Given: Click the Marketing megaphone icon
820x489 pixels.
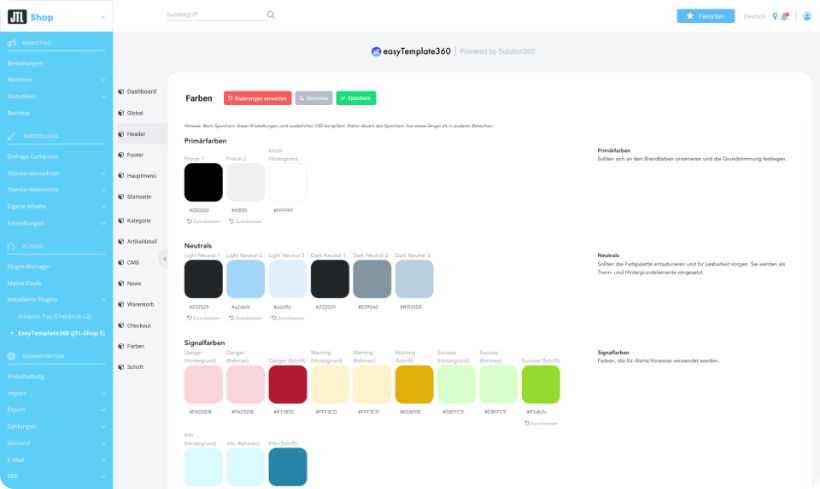Looking at the screenshot, I should coord(12,43).
